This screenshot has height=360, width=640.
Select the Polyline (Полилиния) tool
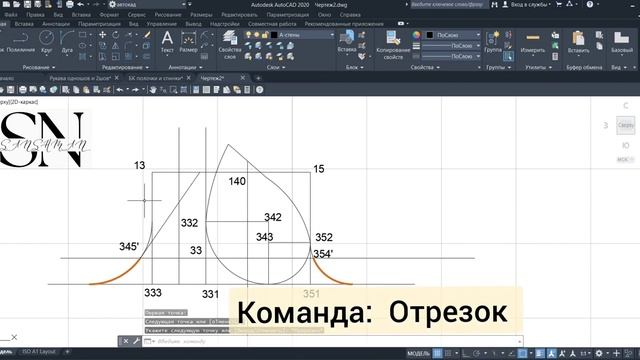[20, 42]
